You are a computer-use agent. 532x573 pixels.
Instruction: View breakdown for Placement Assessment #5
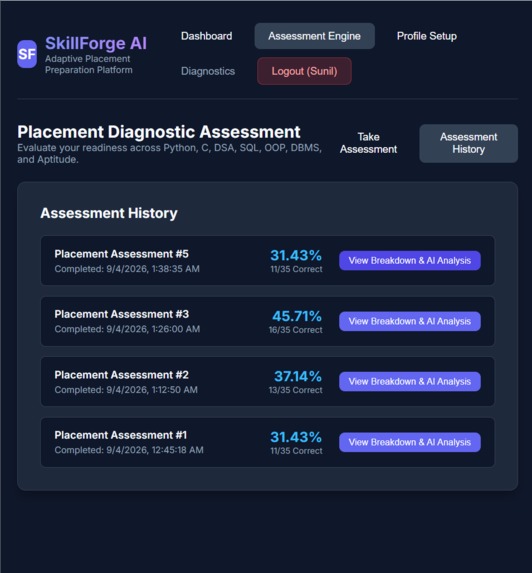tap(410, 261)
